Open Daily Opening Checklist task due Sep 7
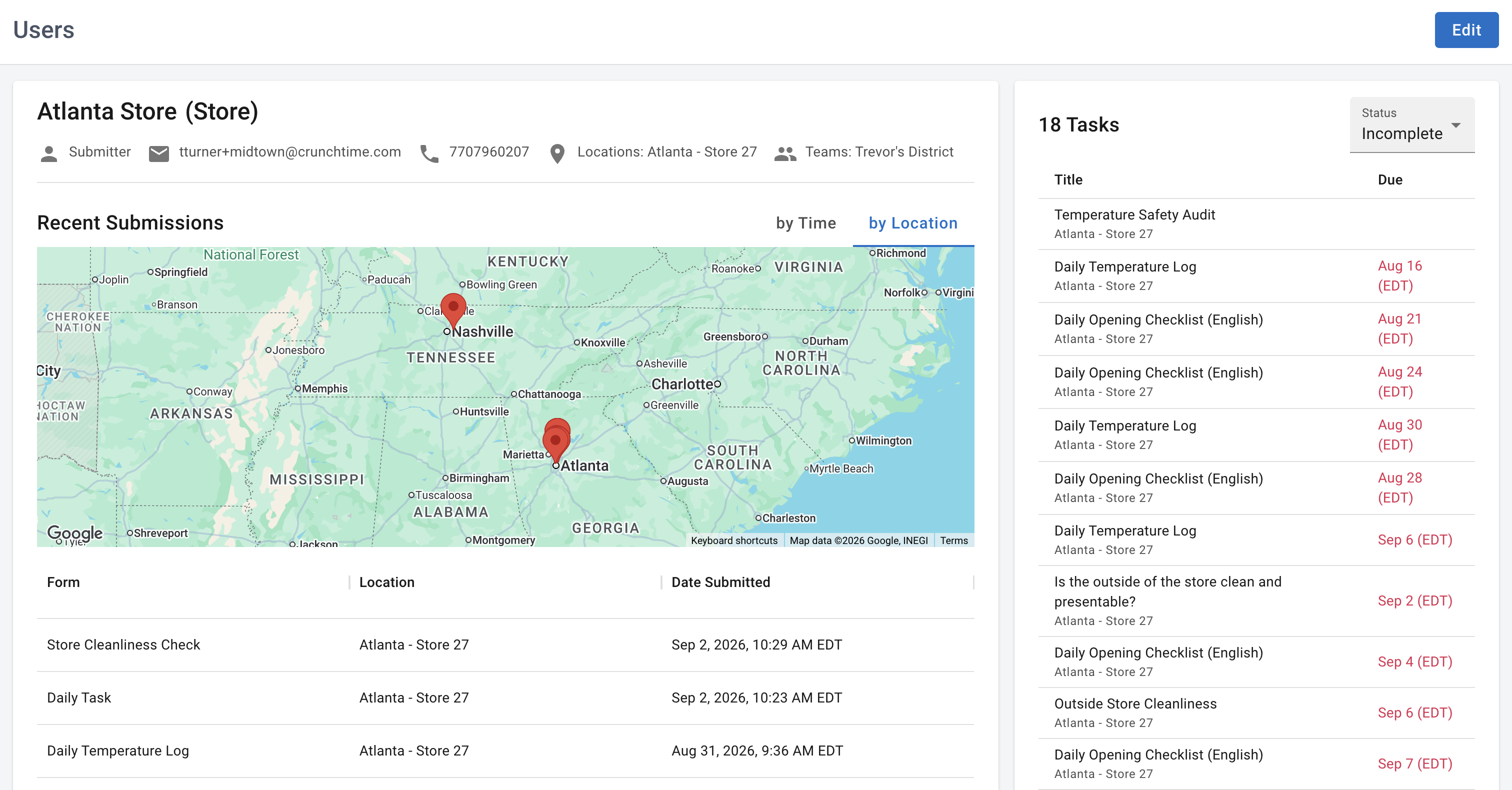 (1255, 763)
